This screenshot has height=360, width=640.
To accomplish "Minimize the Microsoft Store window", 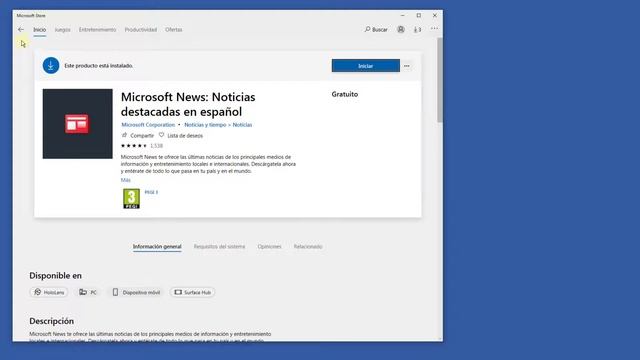I will [403, 15].
